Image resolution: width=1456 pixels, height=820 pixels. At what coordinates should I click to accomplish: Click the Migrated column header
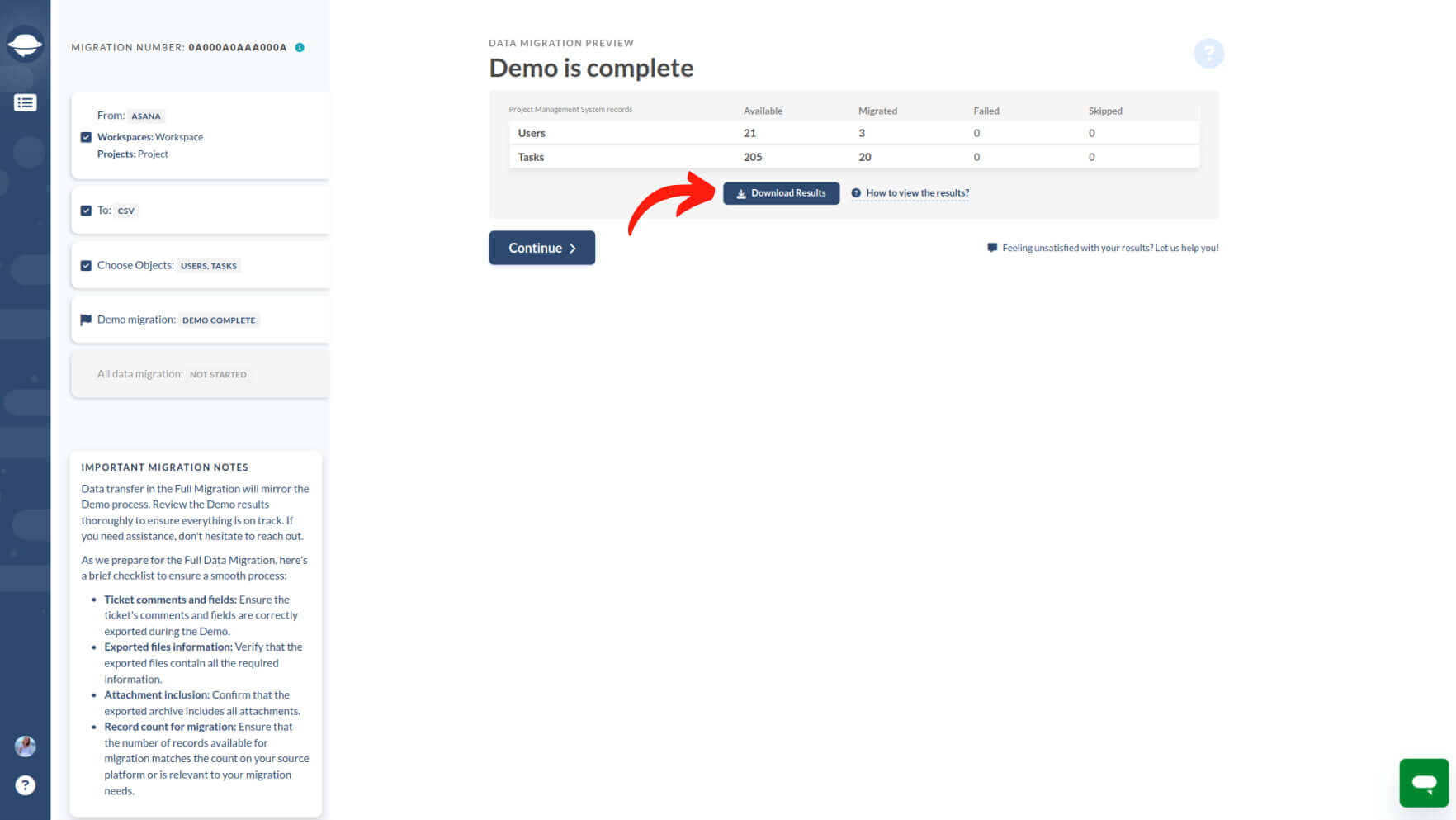click(877, 111)
